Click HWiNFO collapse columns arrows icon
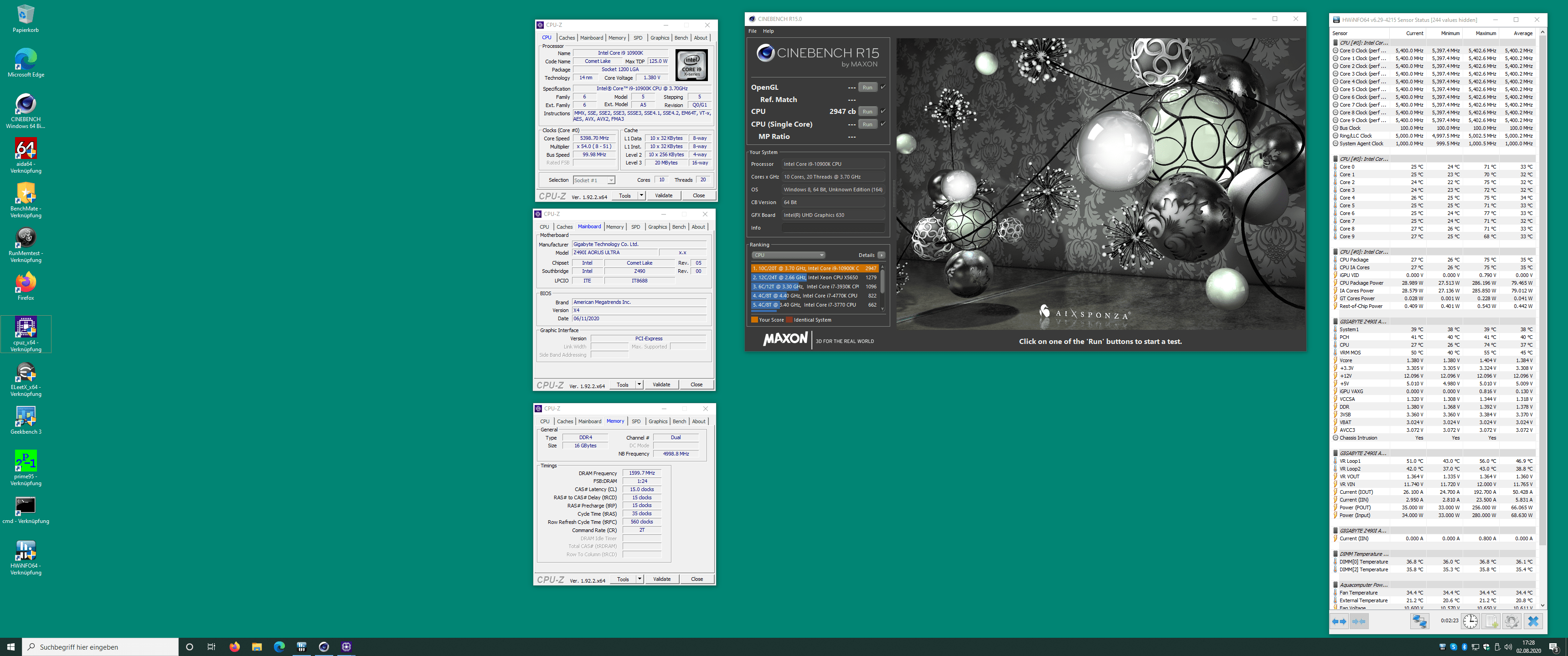 1359,621
